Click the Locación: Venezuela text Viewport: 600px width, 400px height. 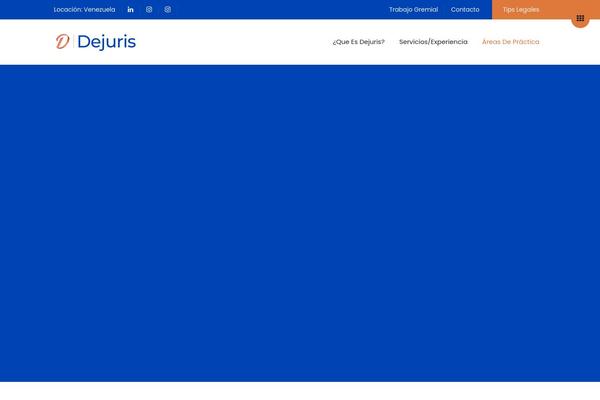(84, 10)
